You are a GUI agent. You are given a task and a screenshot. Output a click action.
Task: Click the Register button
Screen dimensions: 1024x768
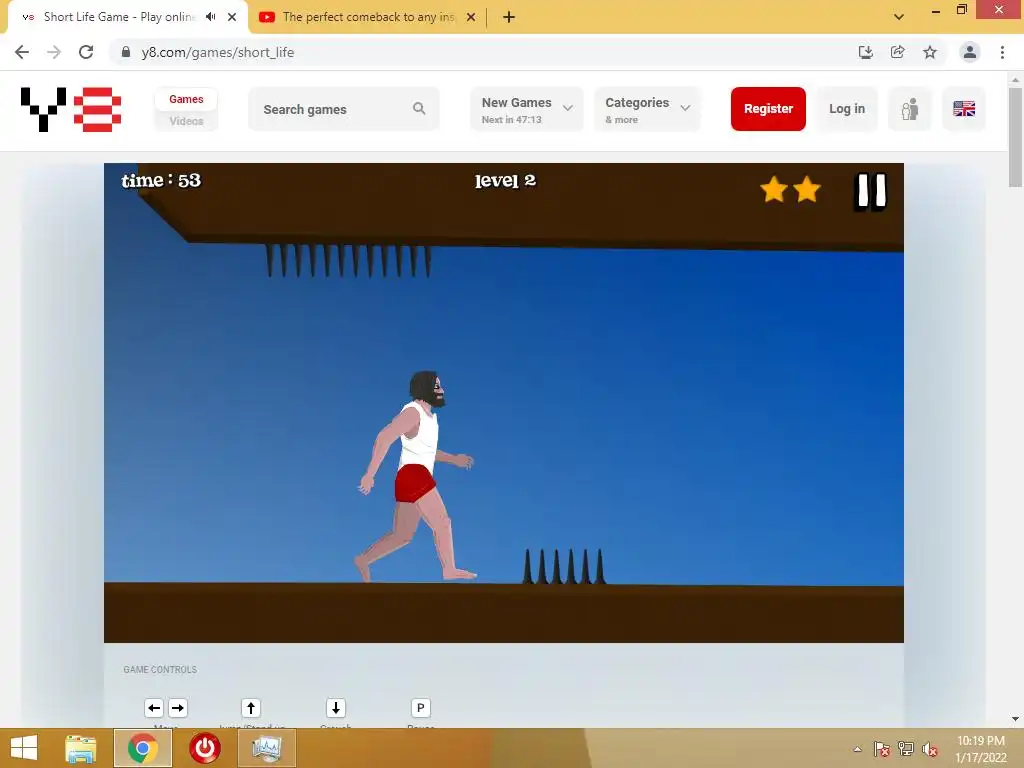tap(768, 108)
